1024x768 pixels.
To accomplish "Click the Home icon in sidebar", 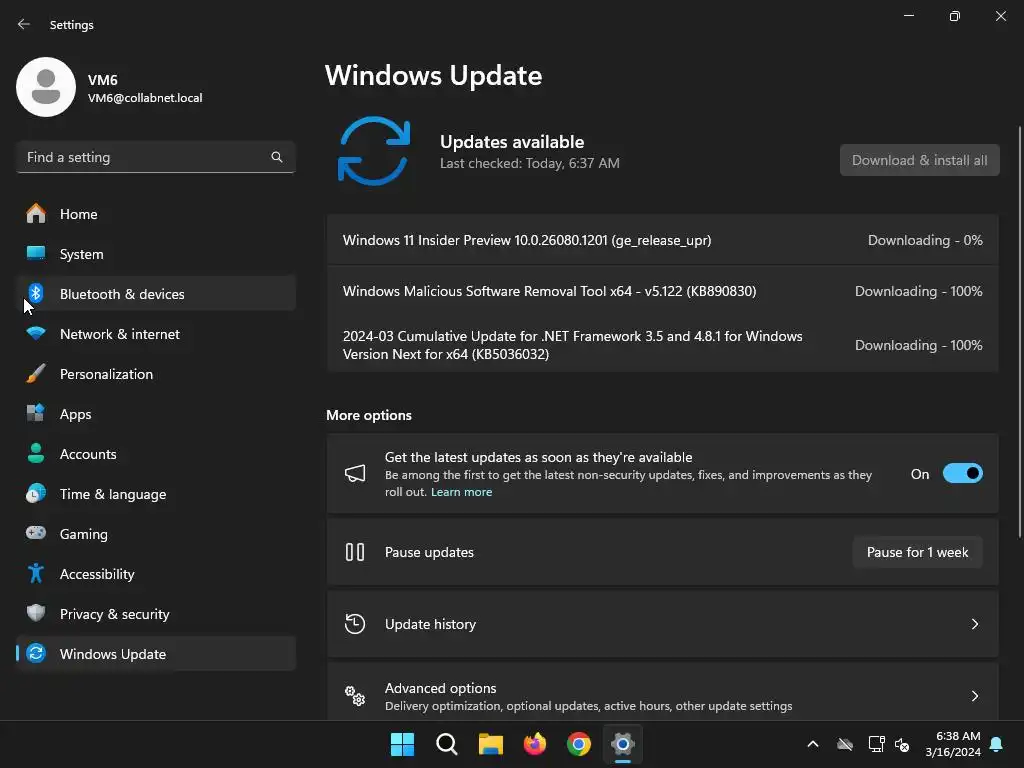I will 36,214.
